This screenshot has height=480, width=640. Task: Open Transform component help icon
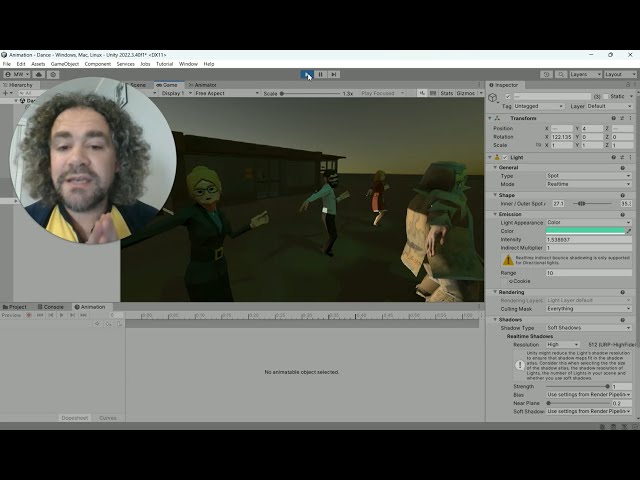tap(613, 118)
